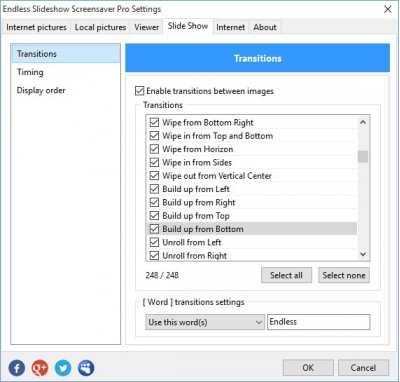Toggle Unroll from Left checkbox
Viewport: 400px width, 382px height.
coord(154,242)
